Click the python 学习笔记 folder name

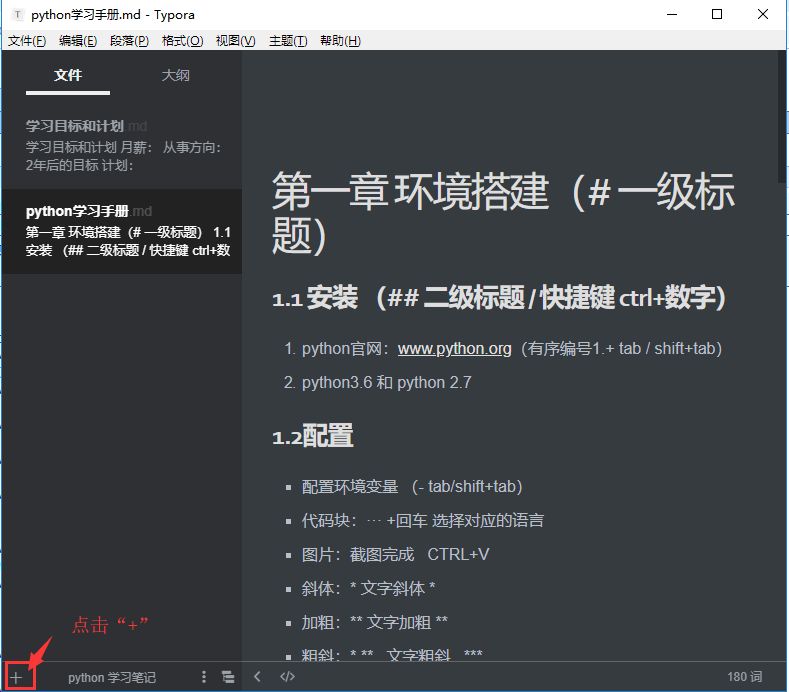tap(112, 677)
